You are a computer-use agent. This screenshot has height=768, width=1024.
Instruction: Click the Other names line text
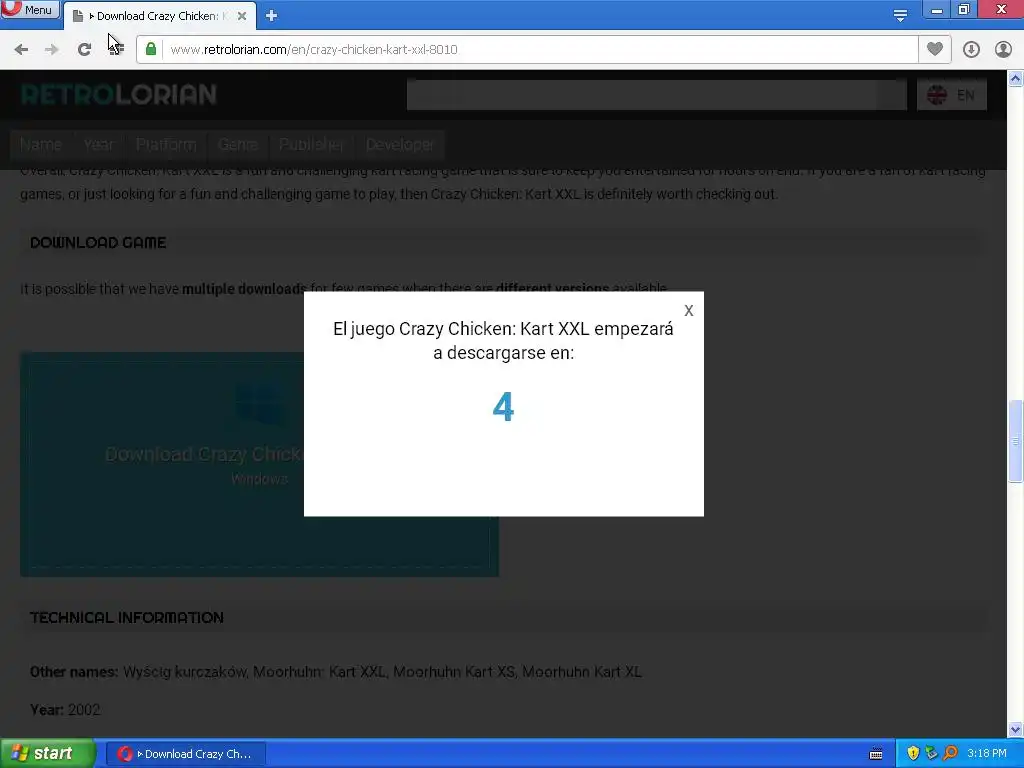pyautogui.click(x=336, y=671)
